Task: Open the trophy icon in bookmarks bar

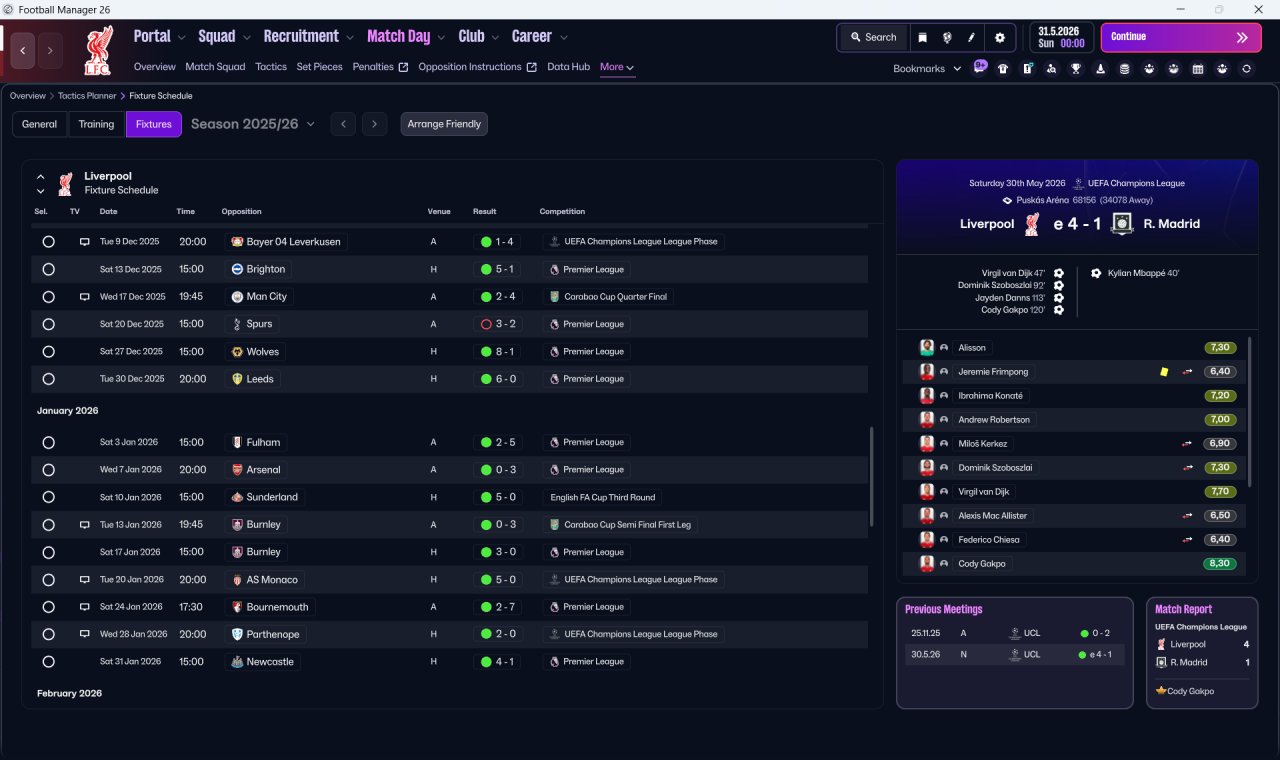Action: point(1076,69)
